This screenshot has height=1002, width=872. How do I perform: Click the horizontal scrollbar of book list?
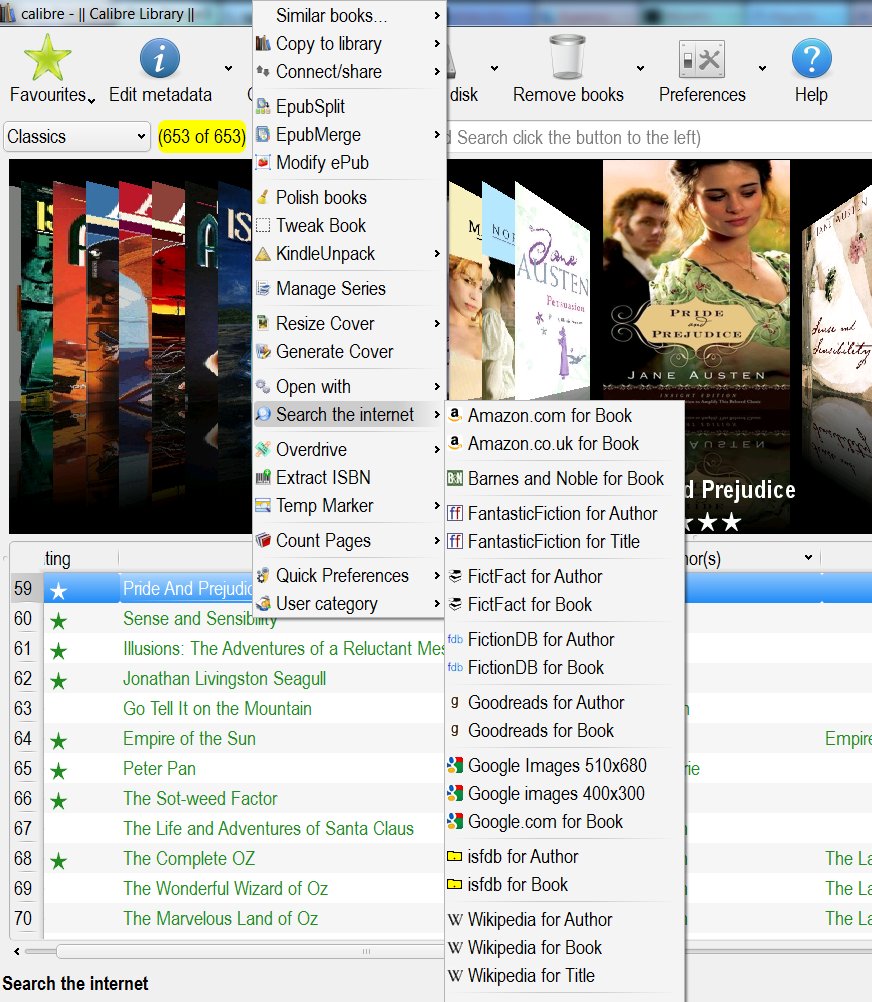[249, 952]
